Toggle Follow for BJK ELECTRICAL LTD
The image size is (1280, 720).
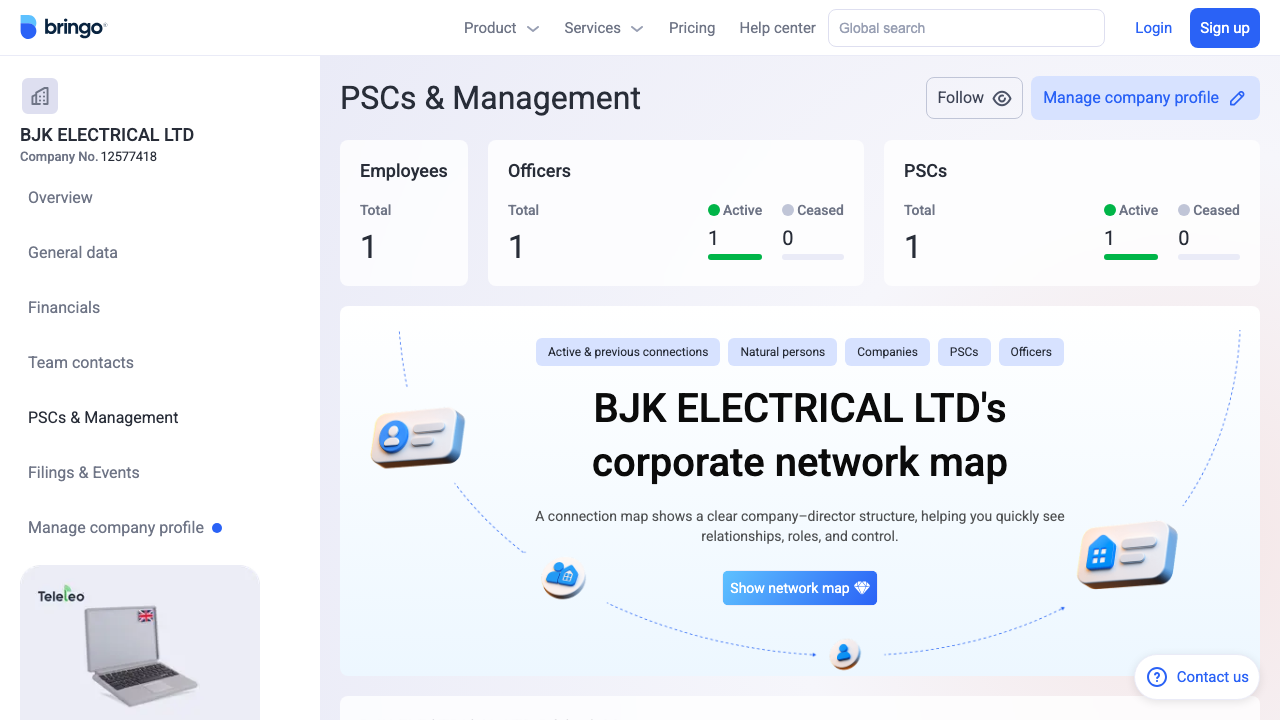[x=974, y=97]
